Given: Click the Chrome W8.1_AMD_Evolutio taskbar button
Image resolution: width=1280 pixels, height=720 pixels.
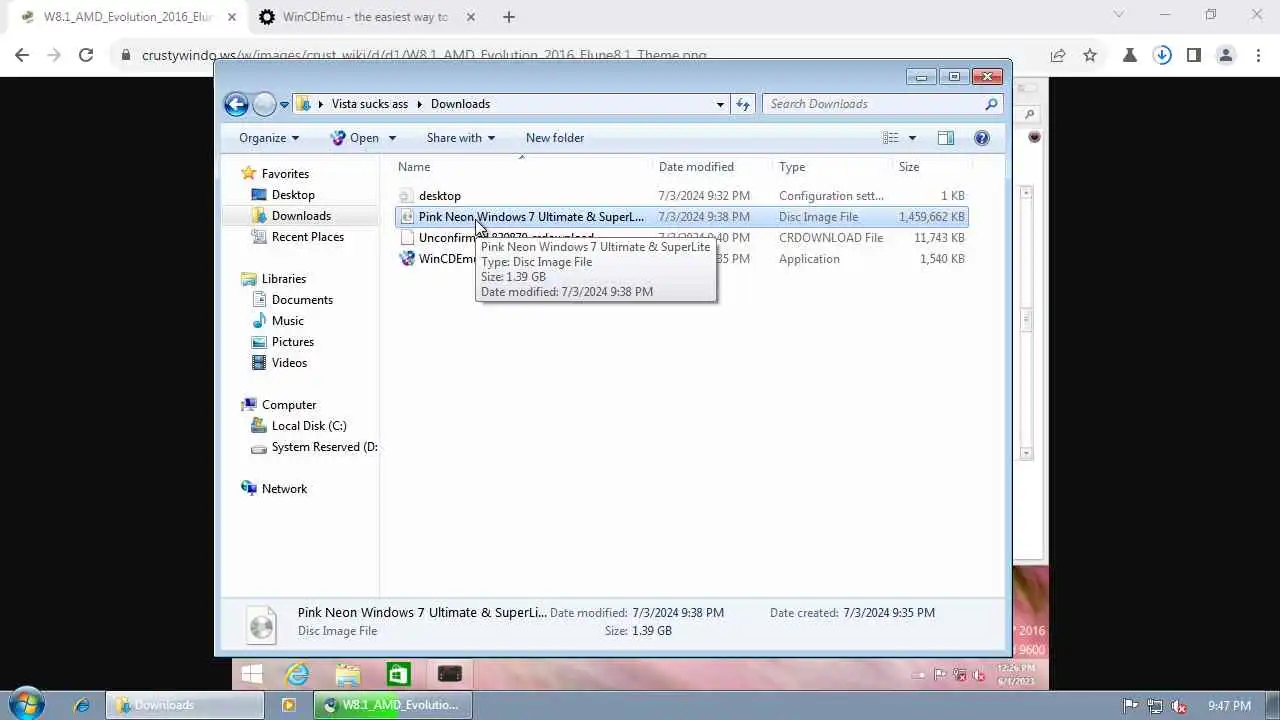Looking at the screenshot, I should [x=392, y=705].
